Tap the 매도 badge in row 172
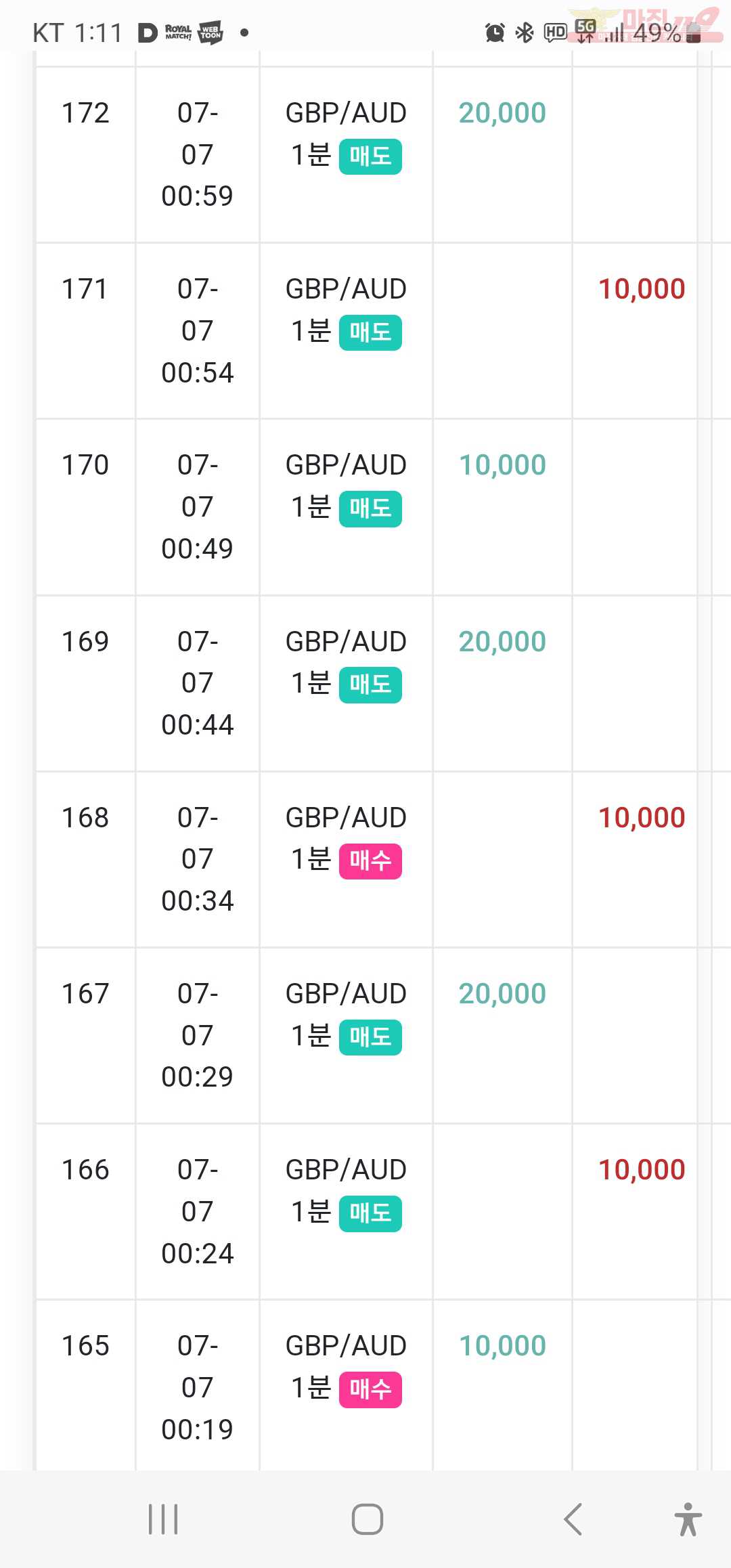731x1568 pixels. click(370, 156)
